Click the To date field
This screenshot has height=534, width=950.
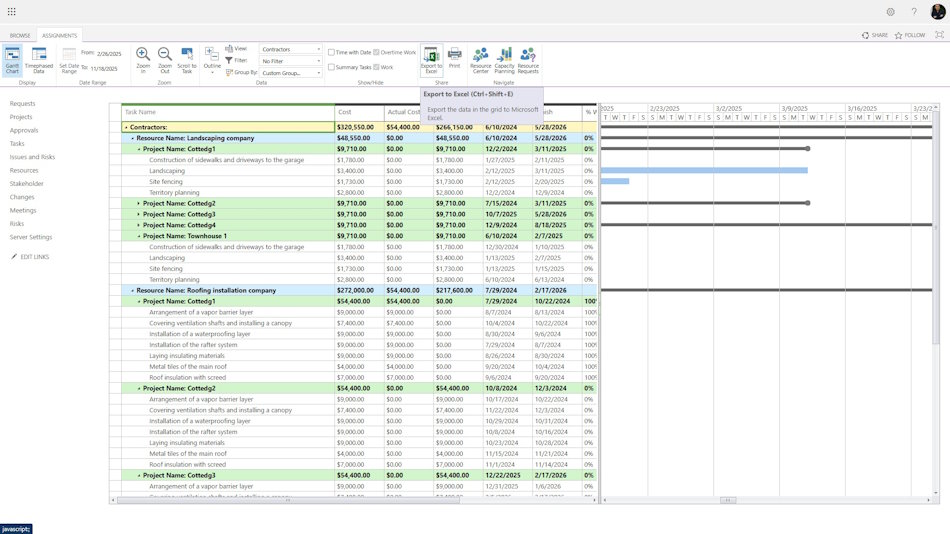tap(105, 68)
